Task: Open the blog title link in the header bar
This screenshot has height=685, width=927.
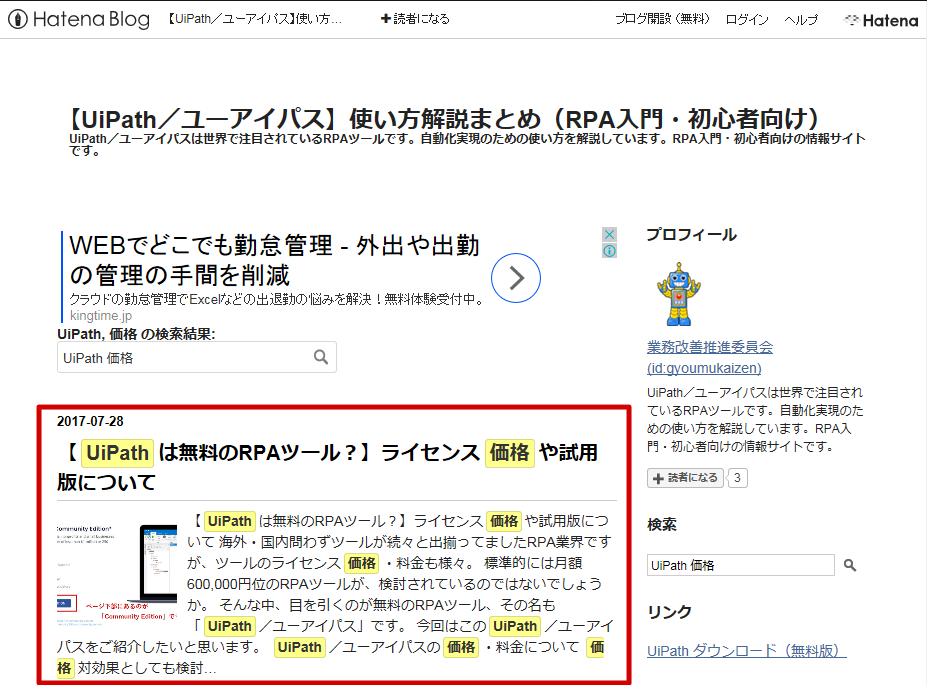Action: pyautogui.click(x=254, y=19)
